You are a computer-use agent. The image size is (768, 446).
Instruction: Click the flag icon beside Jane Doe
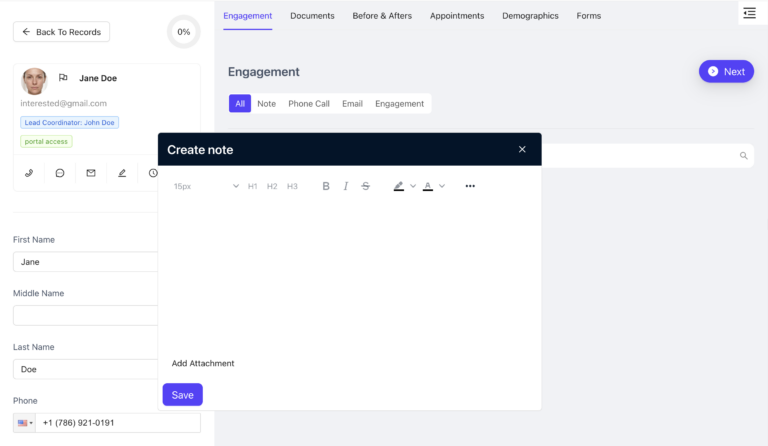63,77
